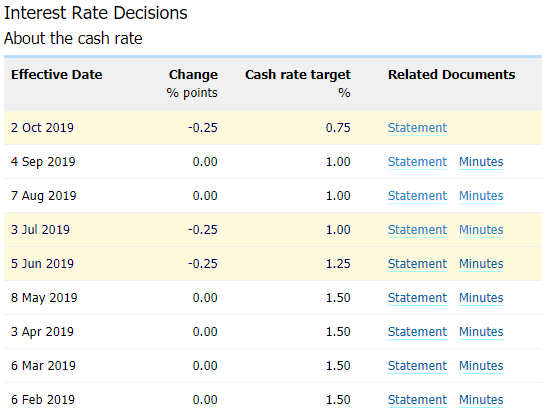Open the Minutes link for 7 Aug 2019
Image resolution: width=546 pixels, height=415 pixels.
tap(481, 196)
